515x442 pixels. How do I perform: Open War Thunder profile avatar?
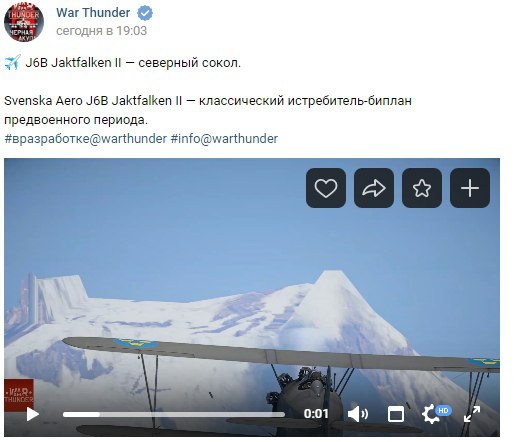[24, 22]
